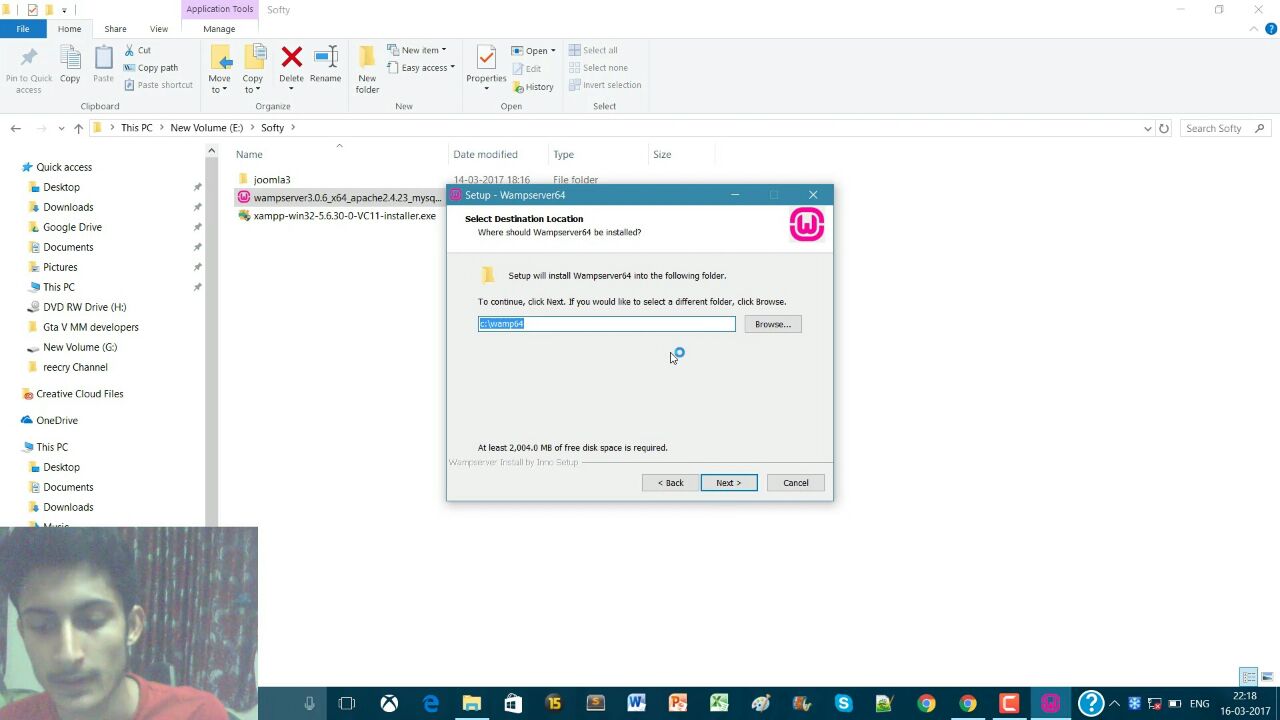The image size is (1280, 720).
Task: Open Pictures in Quick access
Action: click(x=60, y=267)
